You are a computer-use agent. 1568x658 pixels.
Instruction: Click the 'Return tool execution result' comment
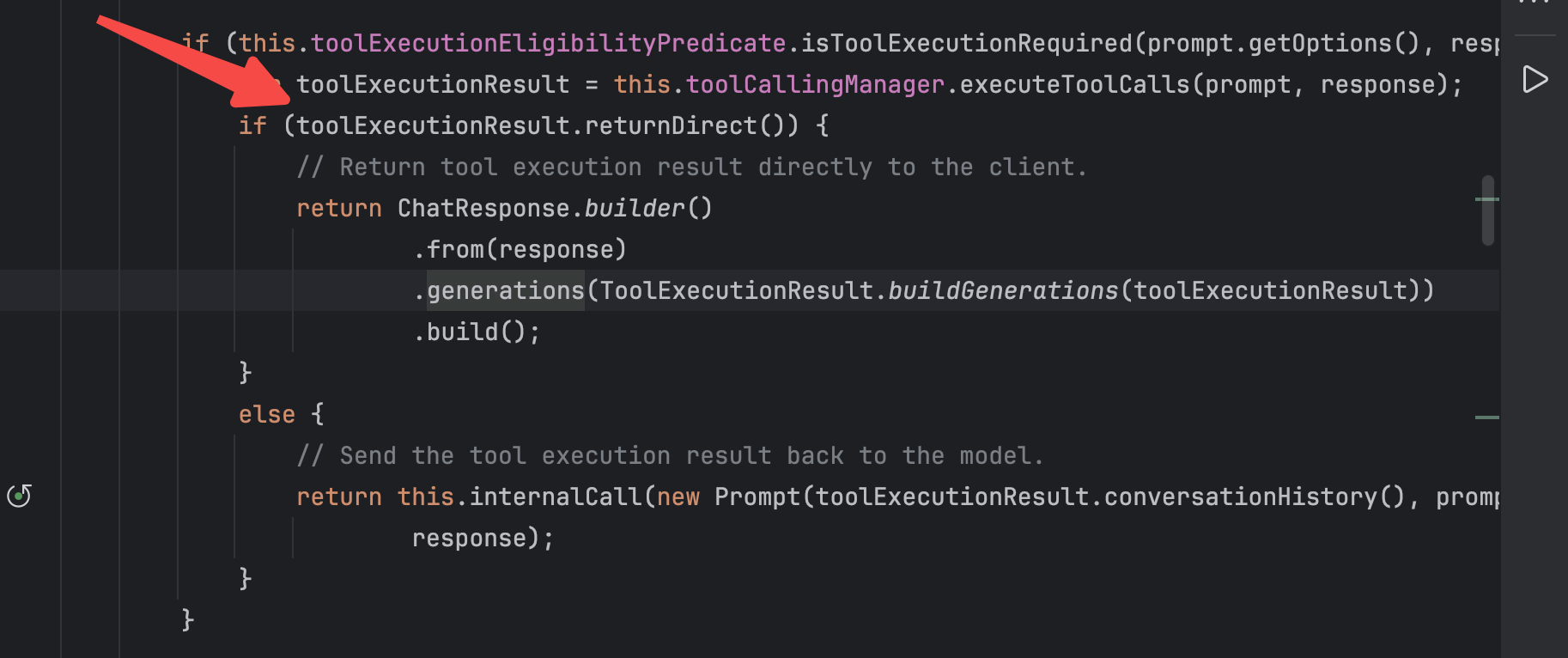pos(691,168)
